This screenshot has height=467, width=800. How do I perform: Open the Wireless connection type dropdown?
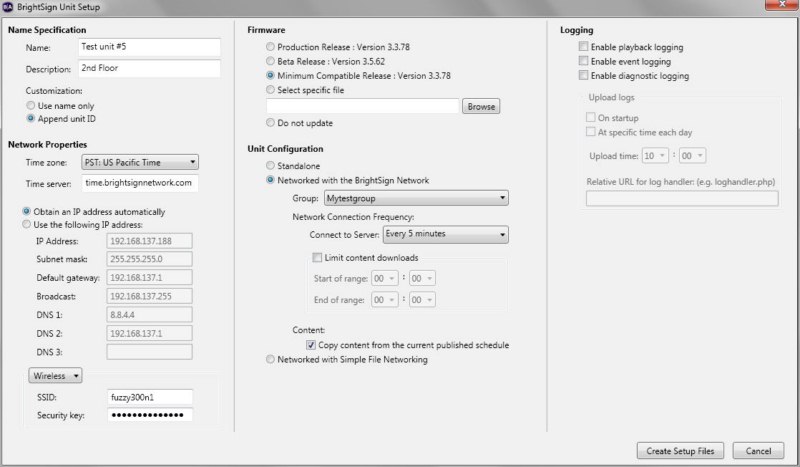coord(55,376)
